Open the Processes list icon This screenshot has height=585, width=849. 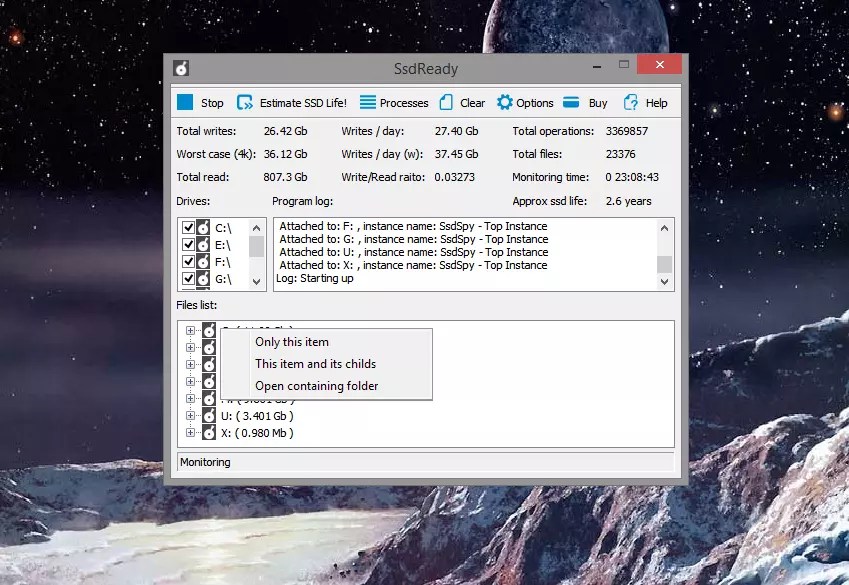coord(368,102)
